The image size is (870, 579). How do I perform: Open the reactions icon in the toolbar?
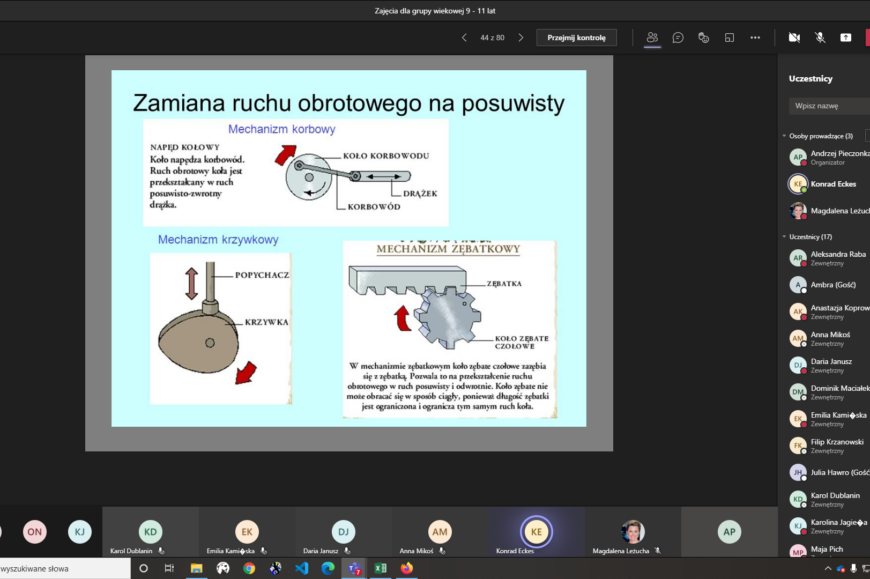click(704, 38)
